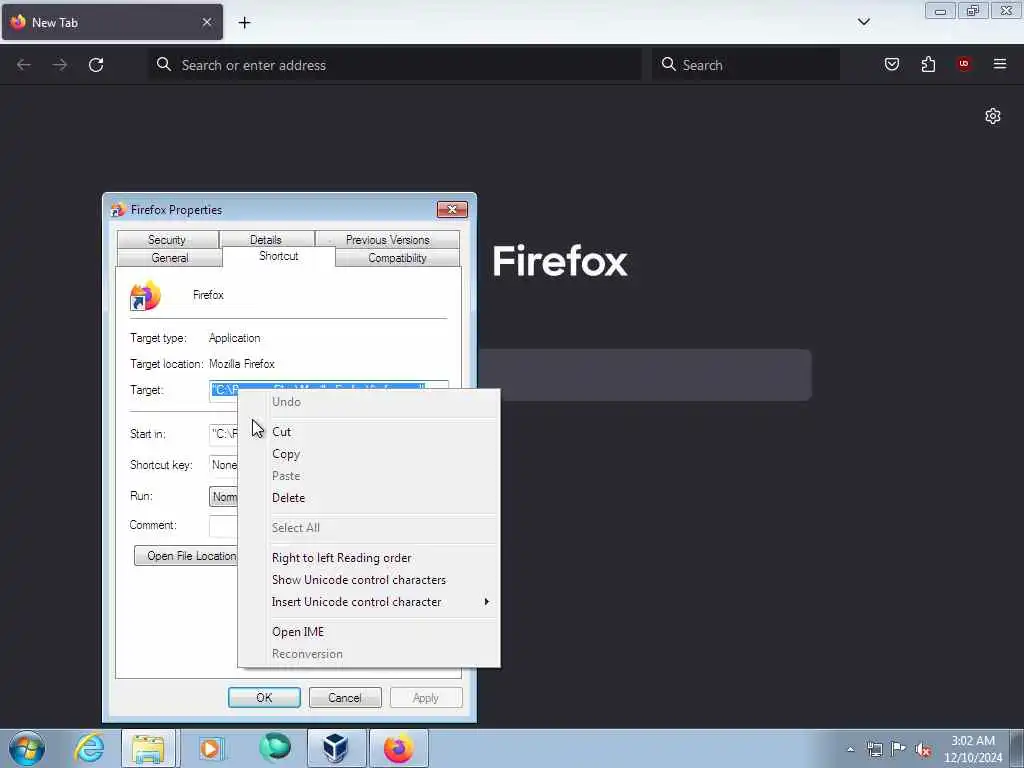Focus the Firefox toolbar Search box
The width and height of the screenshot is (1024, 768).
pos(746,65)
